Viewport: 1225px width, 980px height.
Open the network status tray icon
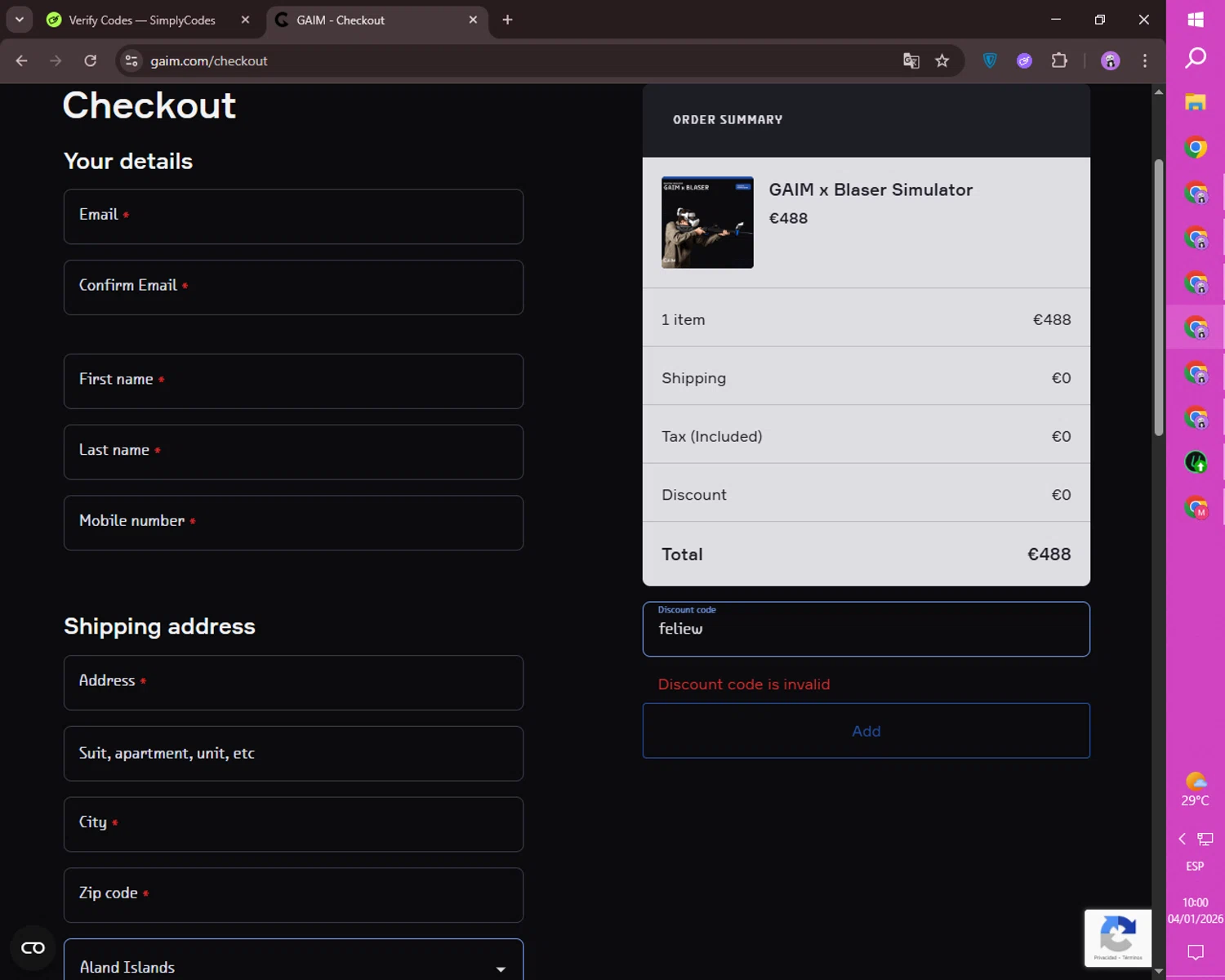tap(1205, 839)
